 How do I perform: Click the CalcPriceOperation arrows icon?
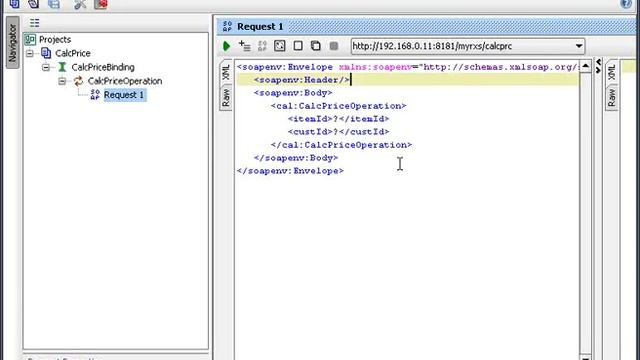(x=78, y=81)
